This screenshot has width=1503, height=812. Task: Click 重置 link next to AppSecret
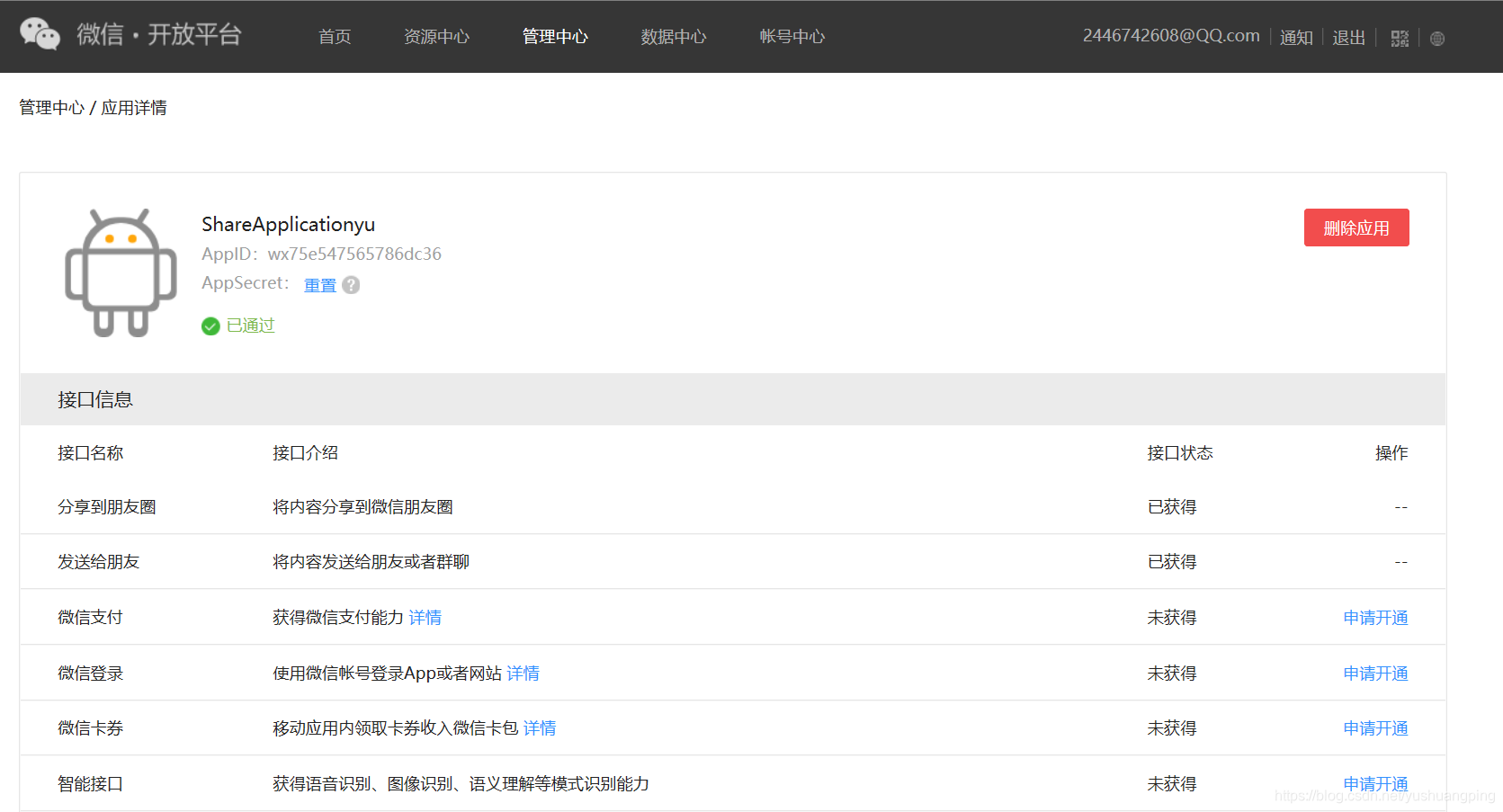[x=320, y=285]
